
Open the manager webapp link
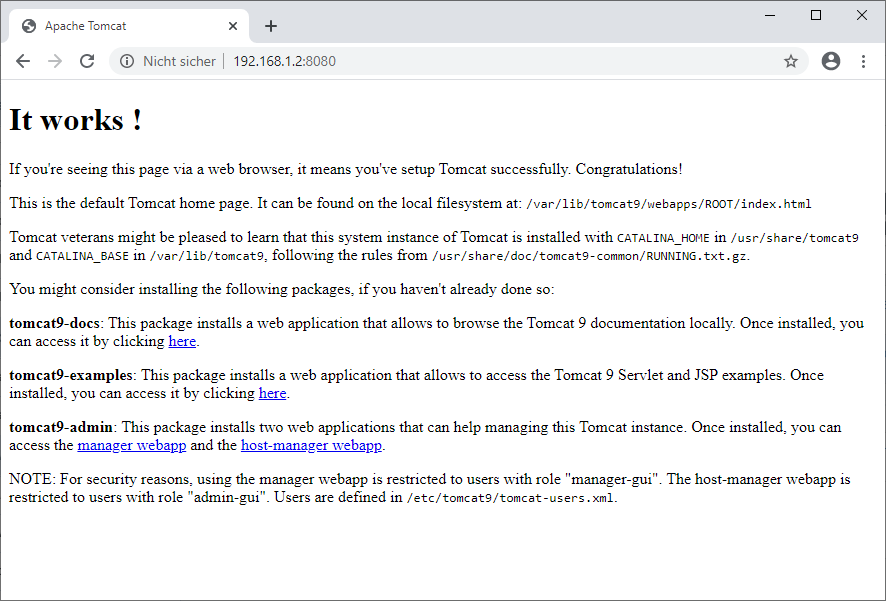(x=132, y=445)
